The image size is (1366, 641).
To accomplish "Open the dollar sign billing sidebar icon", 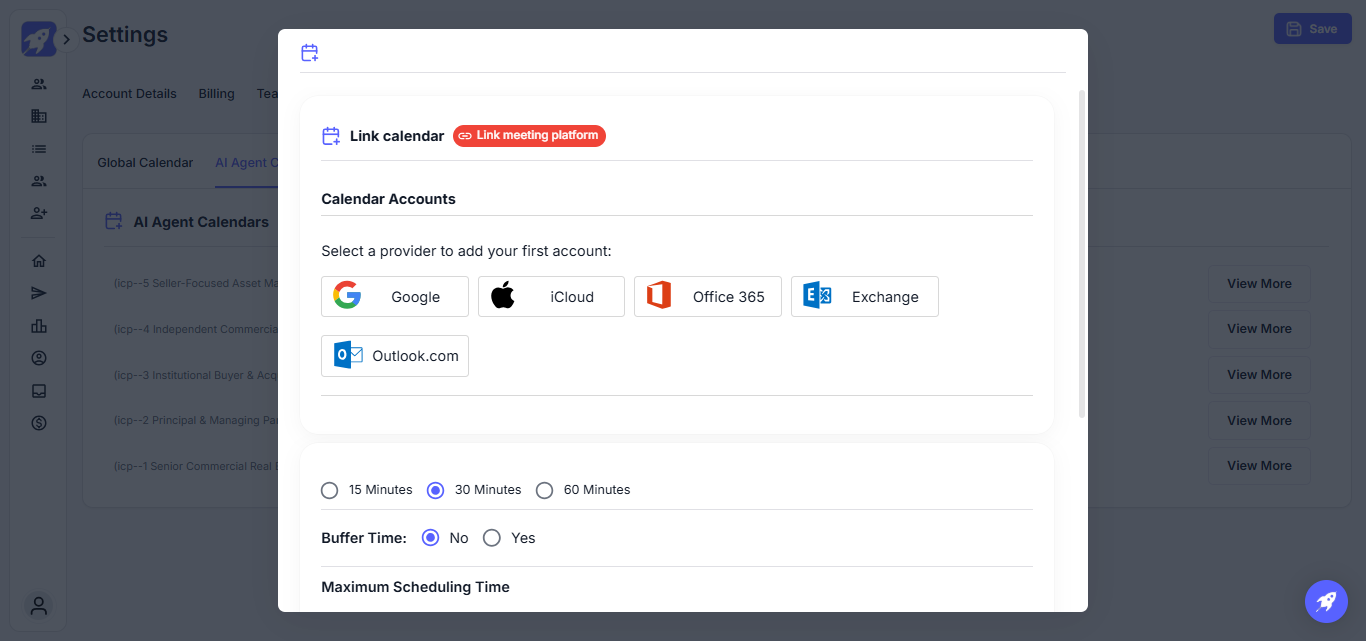I will click(x=39, y=423).
